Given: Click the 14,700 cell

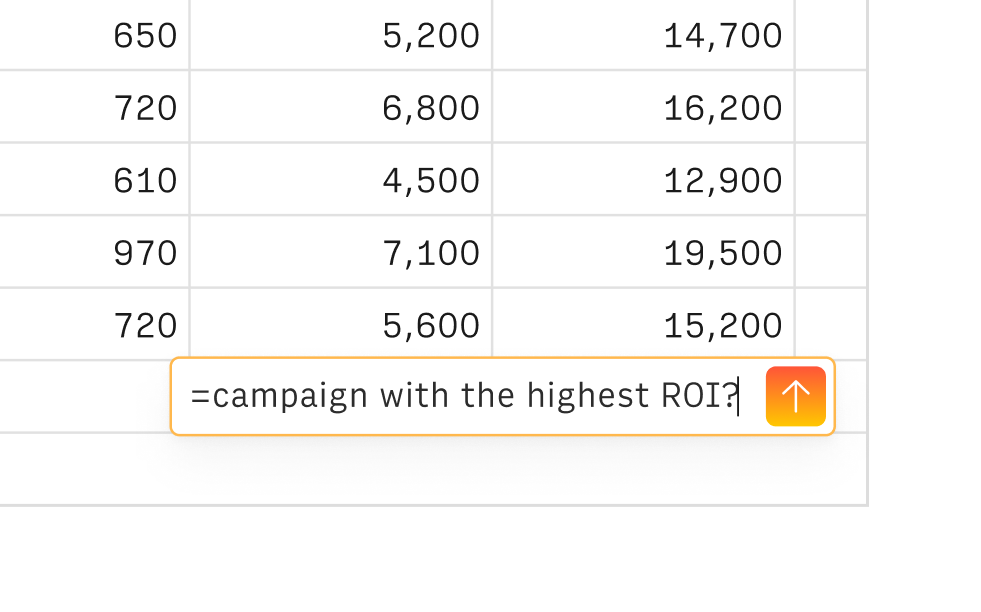Looking at the screenshot, I should tap(643, 36).
